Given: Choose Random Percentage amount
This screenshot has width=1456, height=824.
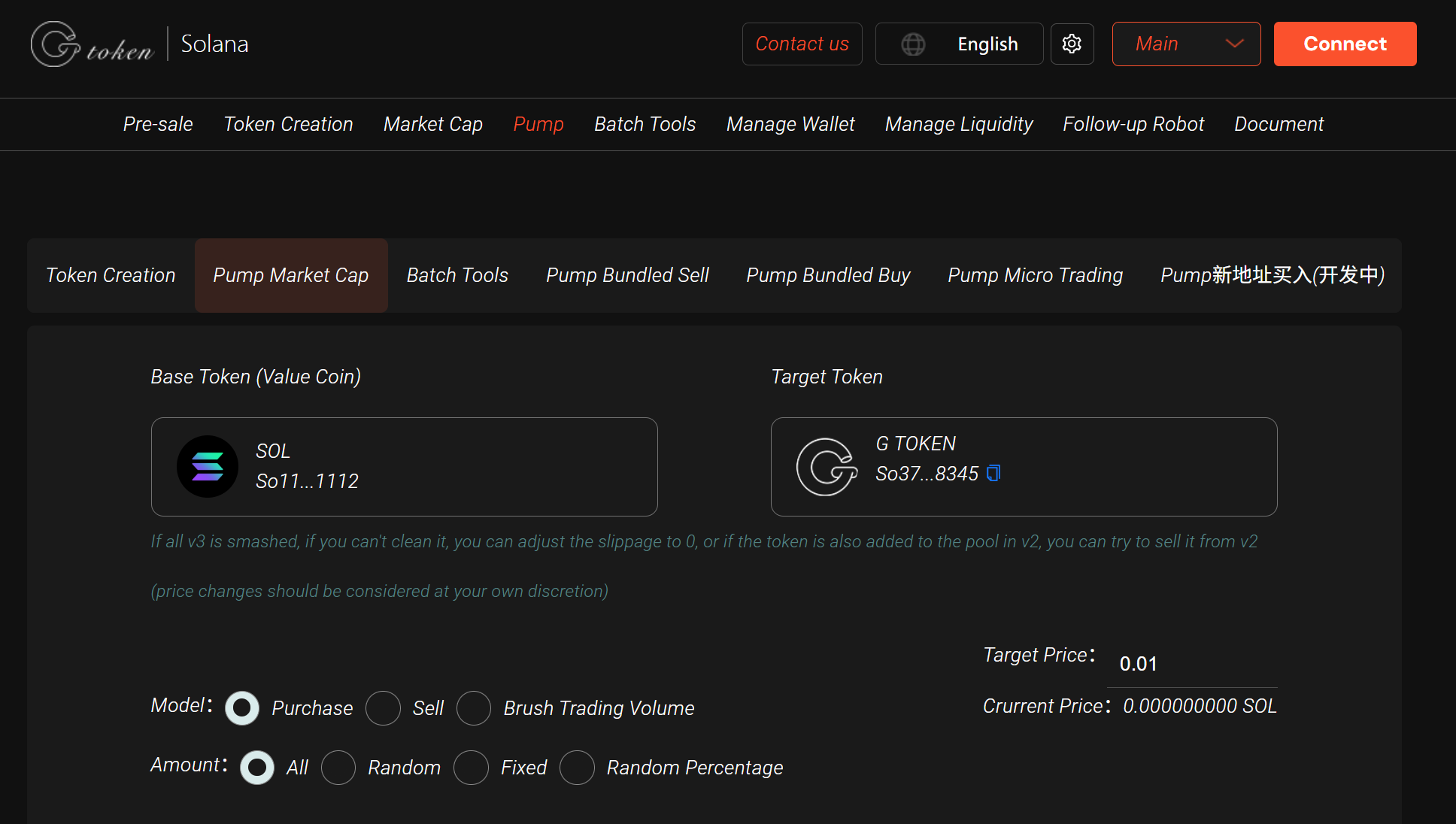Looking at the screenshot, I should pos(578,767).
